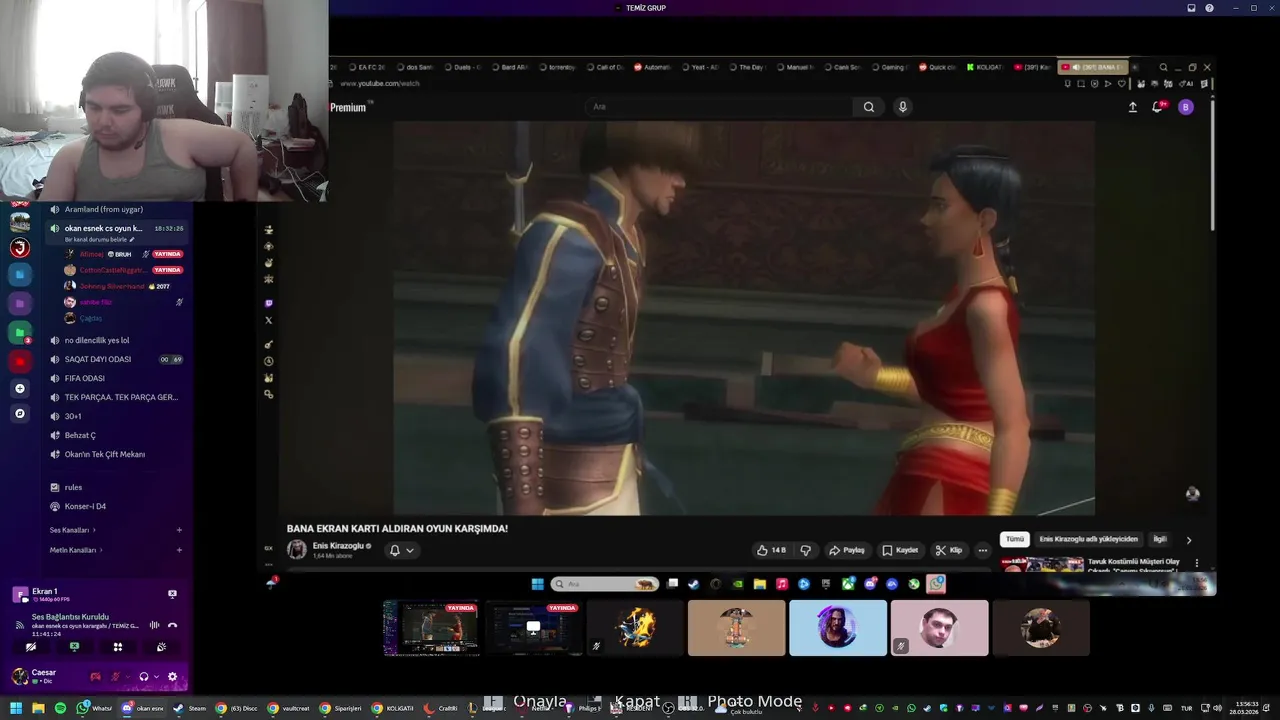Toggle Discord camera button

pos(31,647)
